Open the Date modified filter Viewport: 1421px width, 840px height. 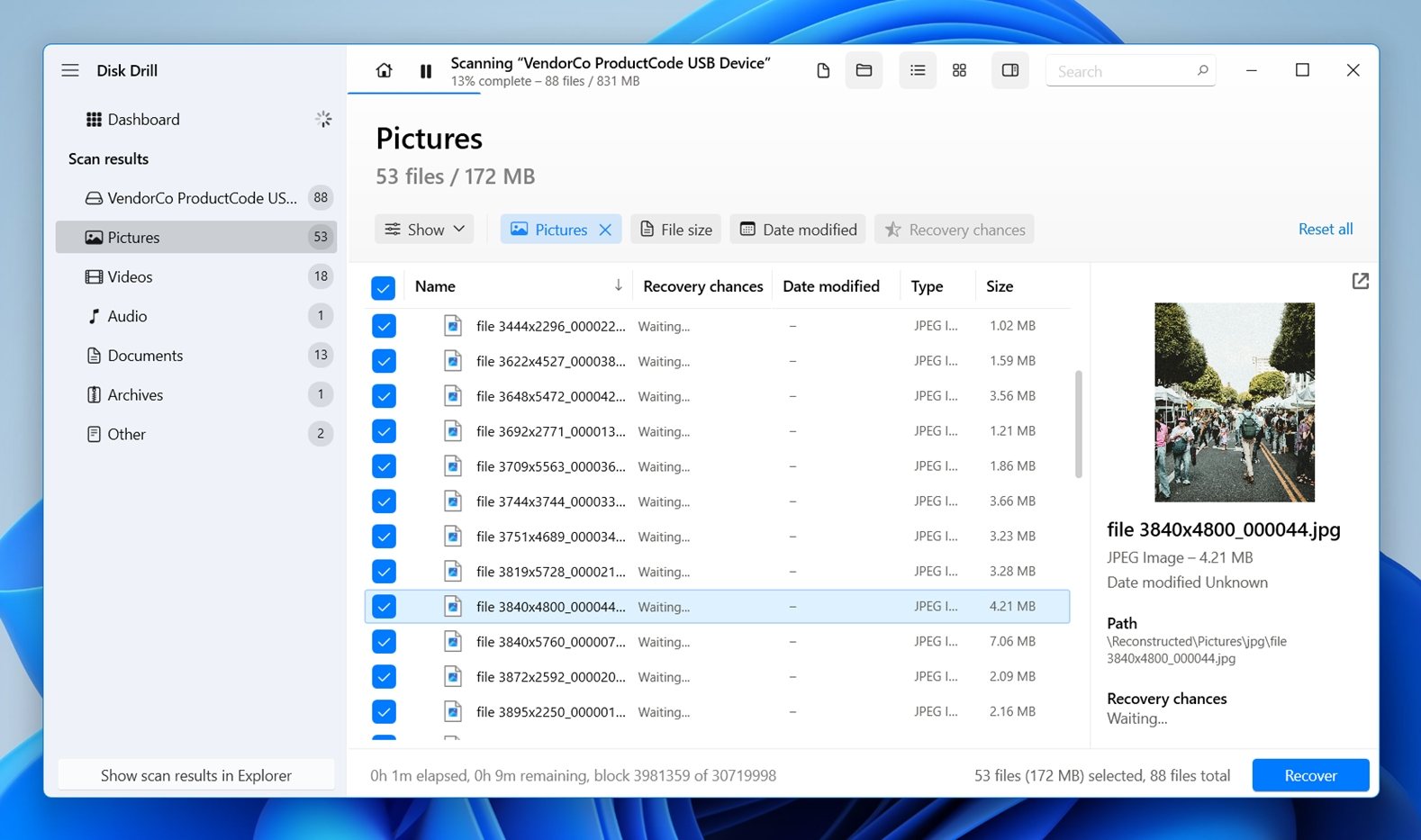[x=798, y=230]
